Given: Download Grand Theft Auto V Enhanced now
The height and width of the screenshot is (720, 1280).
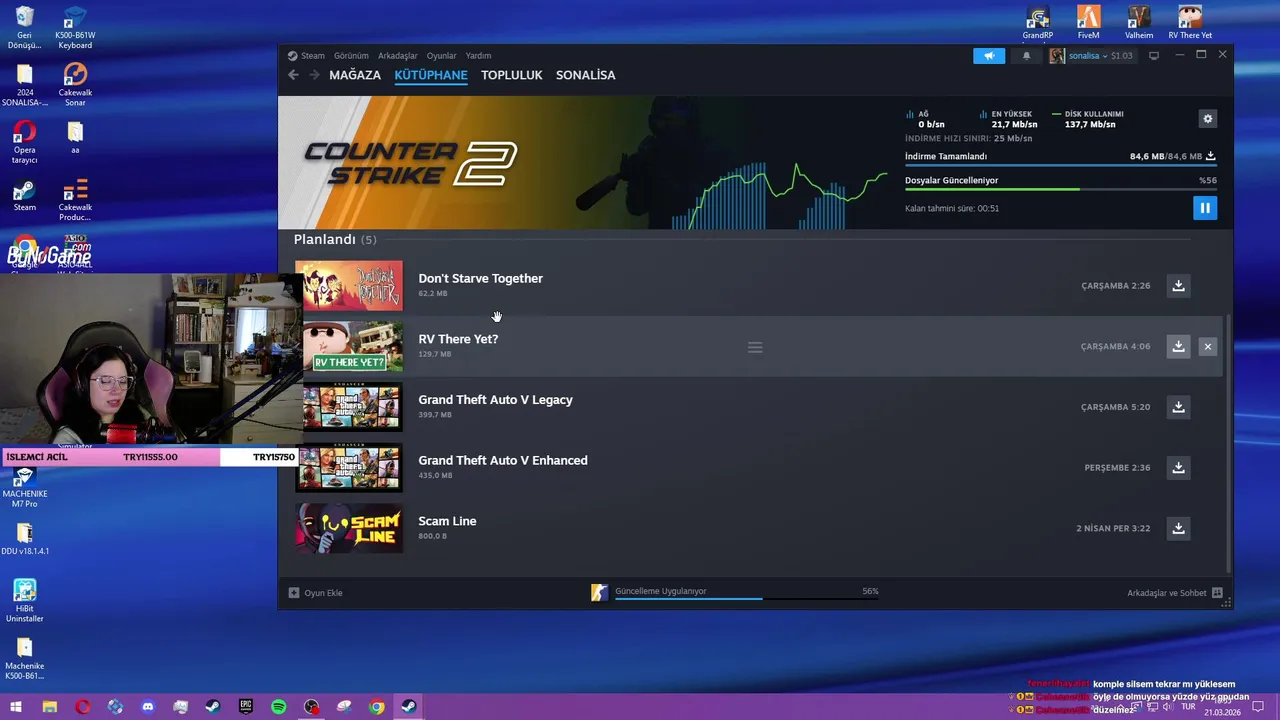Looking at the screenshot, I should click(x=1178, y=468).
